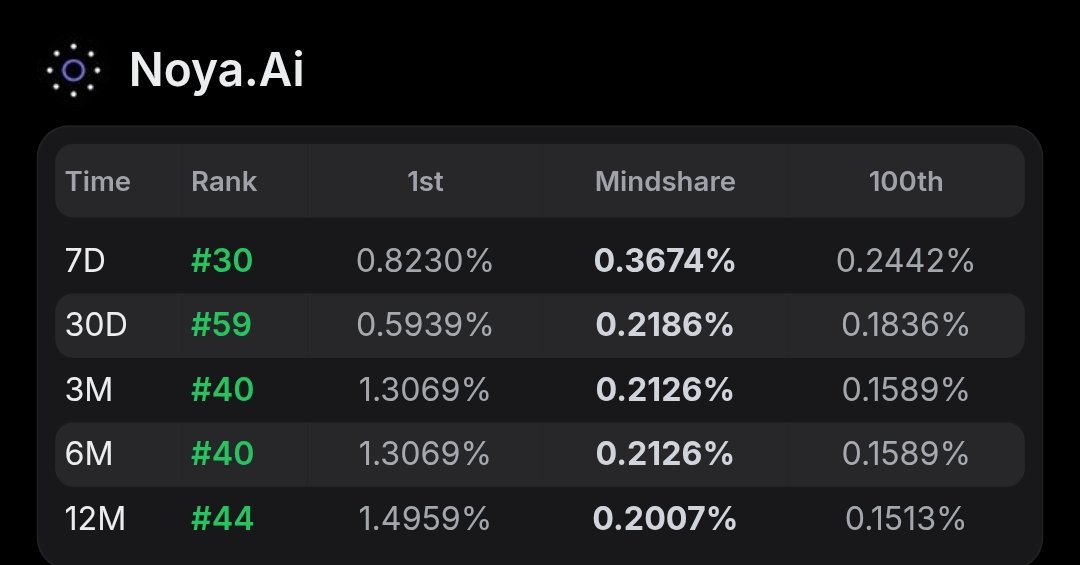Screen dimensions: 1080x565
Task: Click the #30 rank value
Action: pos(222,261)
